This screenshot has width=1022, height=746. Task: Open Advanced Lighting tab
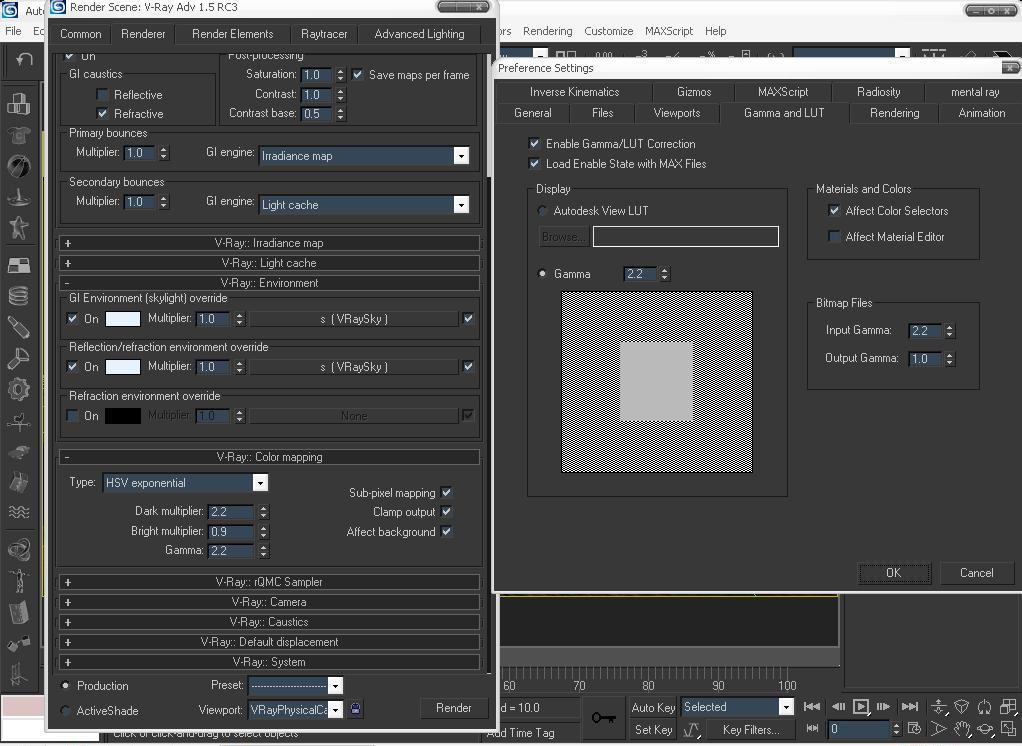(419, 34)
